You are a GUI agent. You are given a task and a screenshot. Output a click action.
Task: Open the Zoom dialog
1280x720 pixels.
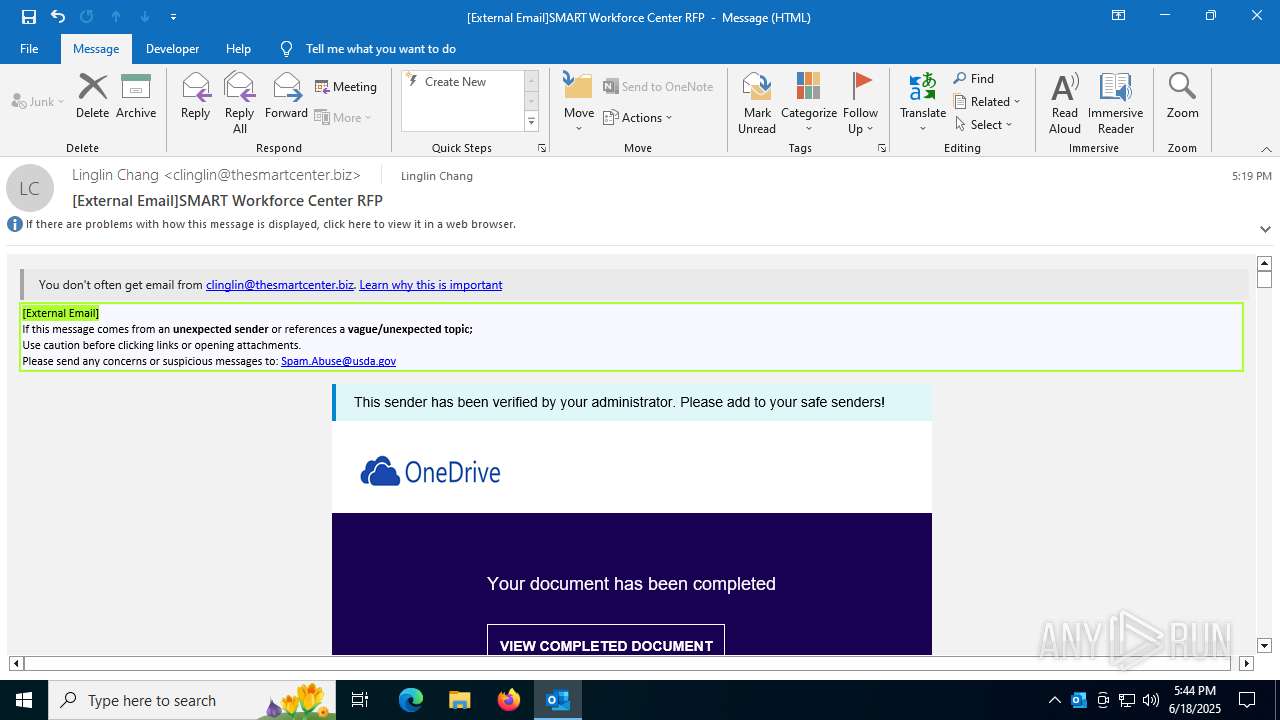pyautogui.click(x=1182, y=96)
